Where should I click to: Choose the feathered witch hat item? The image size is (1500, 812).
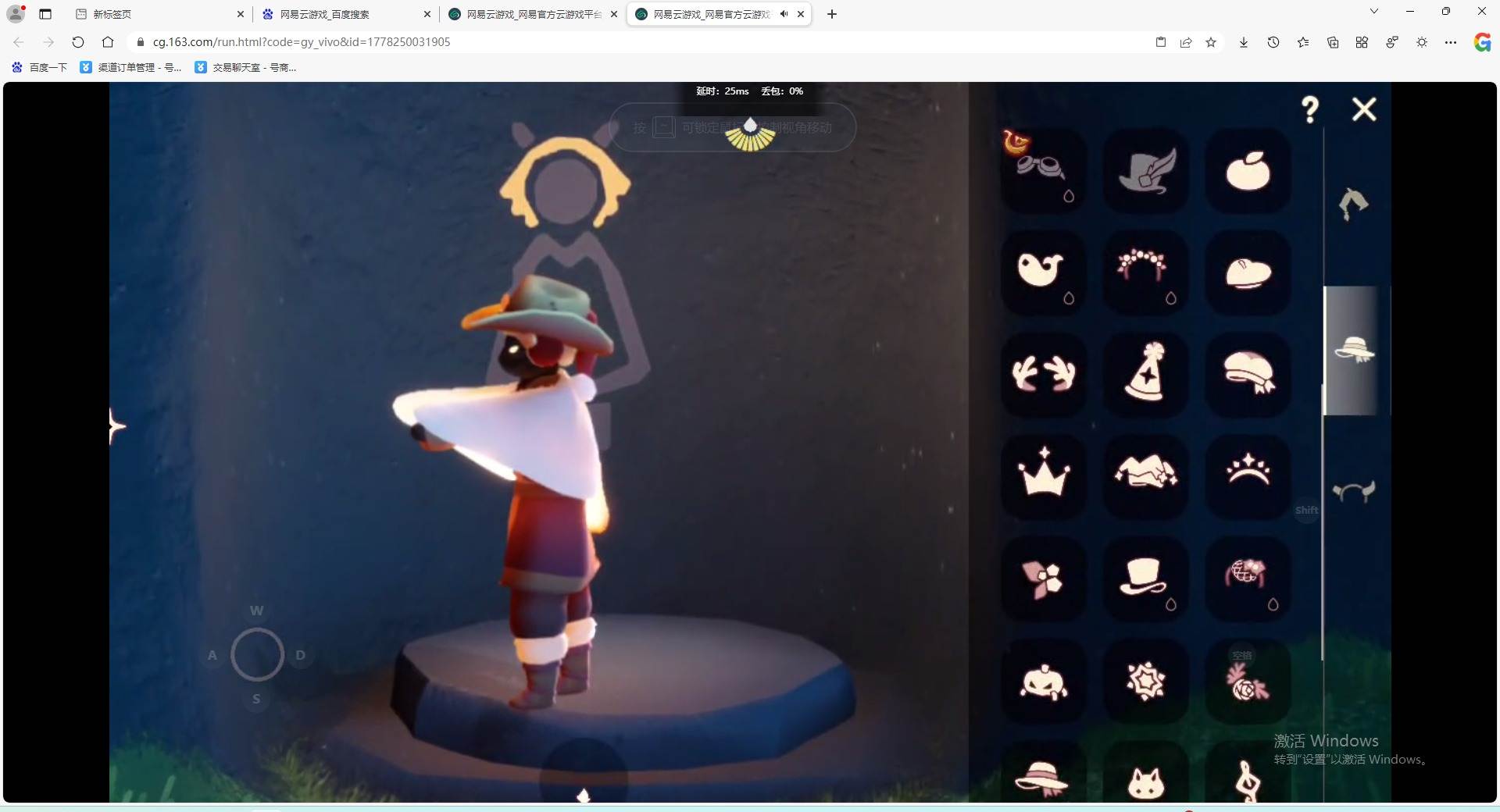coord(1145,170)
